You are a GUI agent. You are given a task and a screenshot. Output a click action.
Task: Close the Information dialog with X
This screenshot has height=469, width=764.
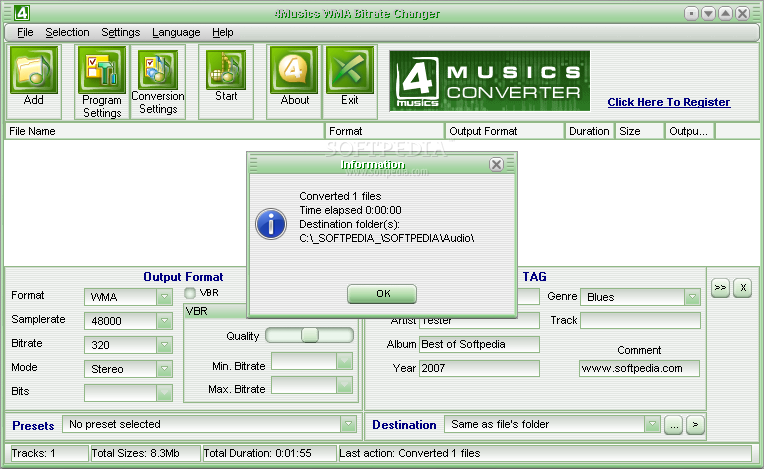(x=496, y=165)
